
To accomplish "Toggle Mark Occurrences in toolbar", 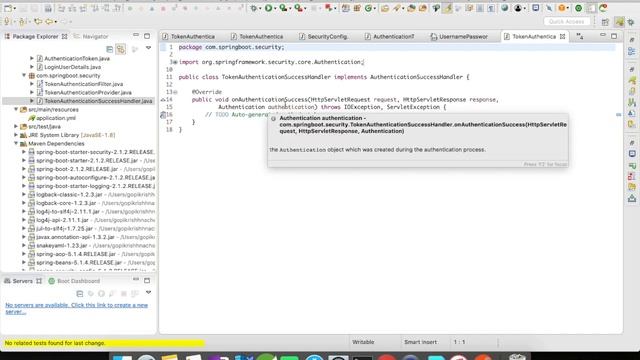I will pyautogui.click(x=447, y=8).
